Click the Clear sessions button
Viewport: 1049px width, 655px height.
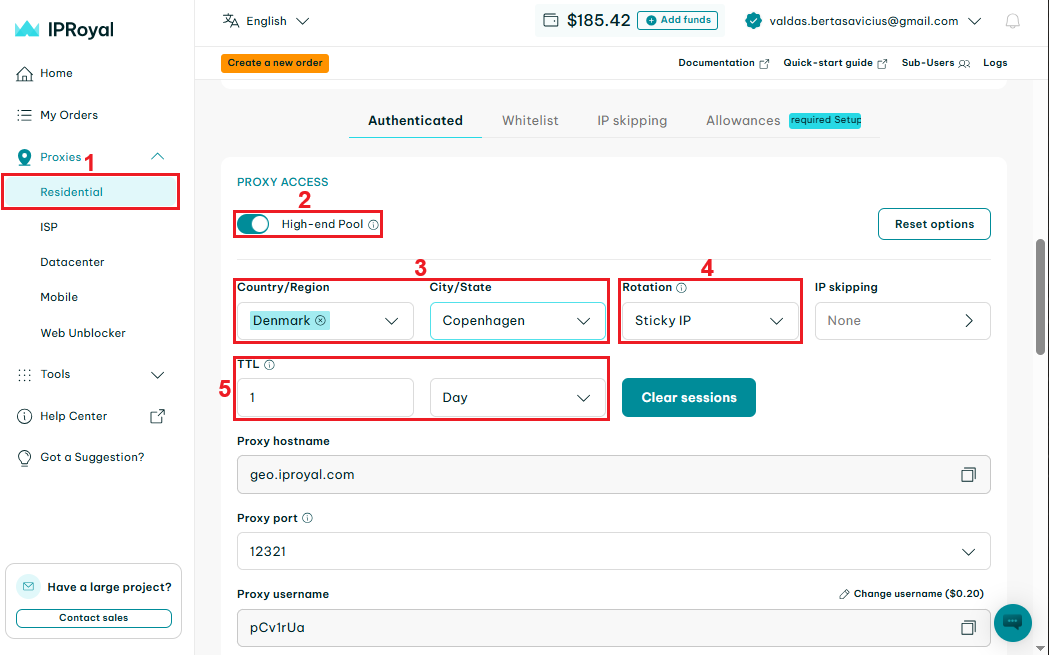pos(689,397)
